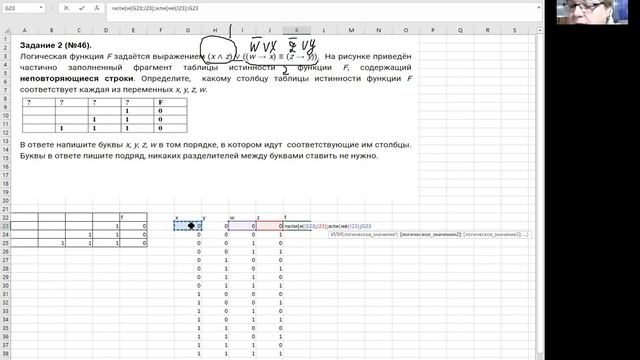
Task: Select cell I38 containing 1
Action: pyautogui.click(x=242, y=354)
